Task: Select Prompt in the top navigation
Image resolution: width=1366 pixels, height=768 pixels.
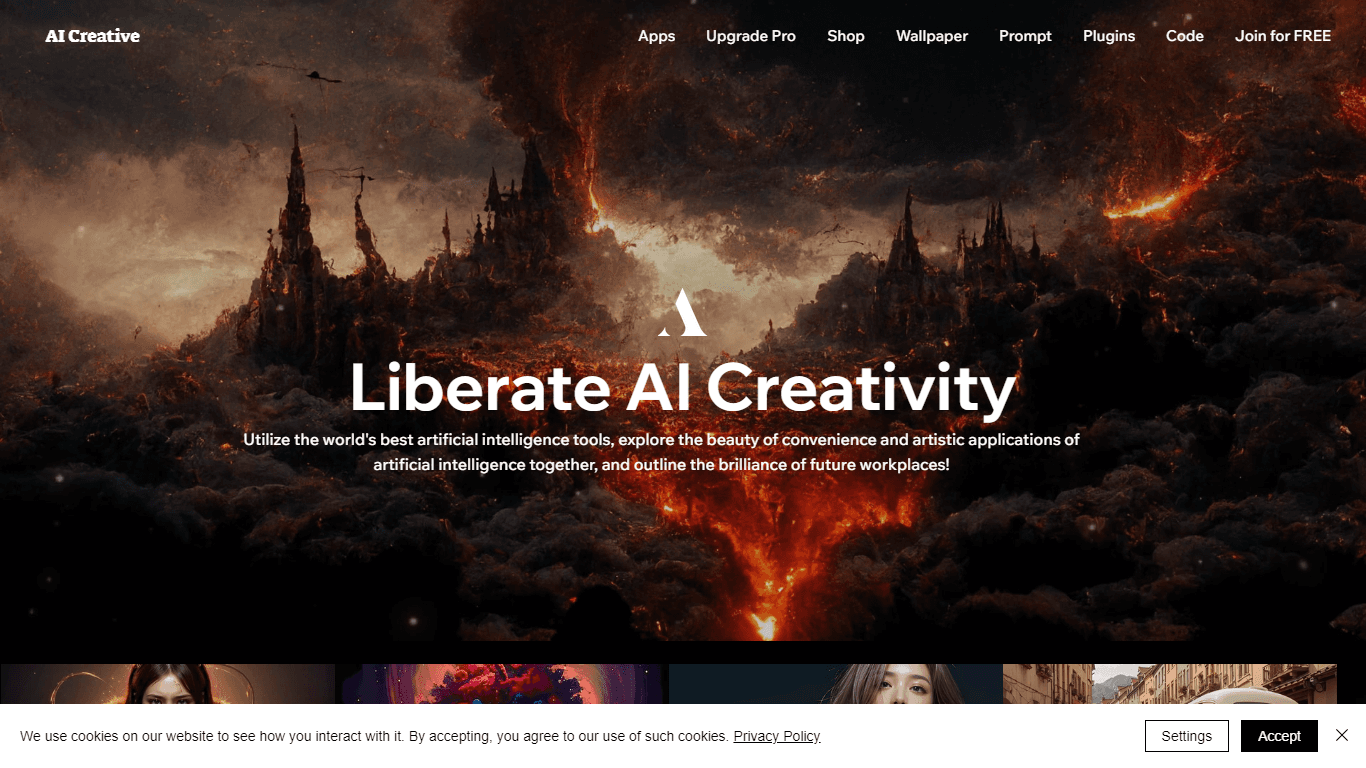Action: pyautogui.click(x=1025, y=36)
